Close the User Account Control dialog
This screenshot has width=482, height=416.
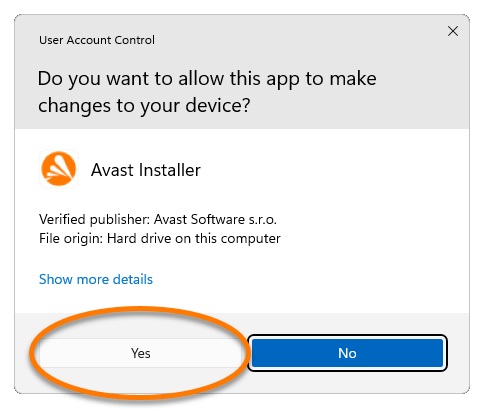(x=453, y=31)
